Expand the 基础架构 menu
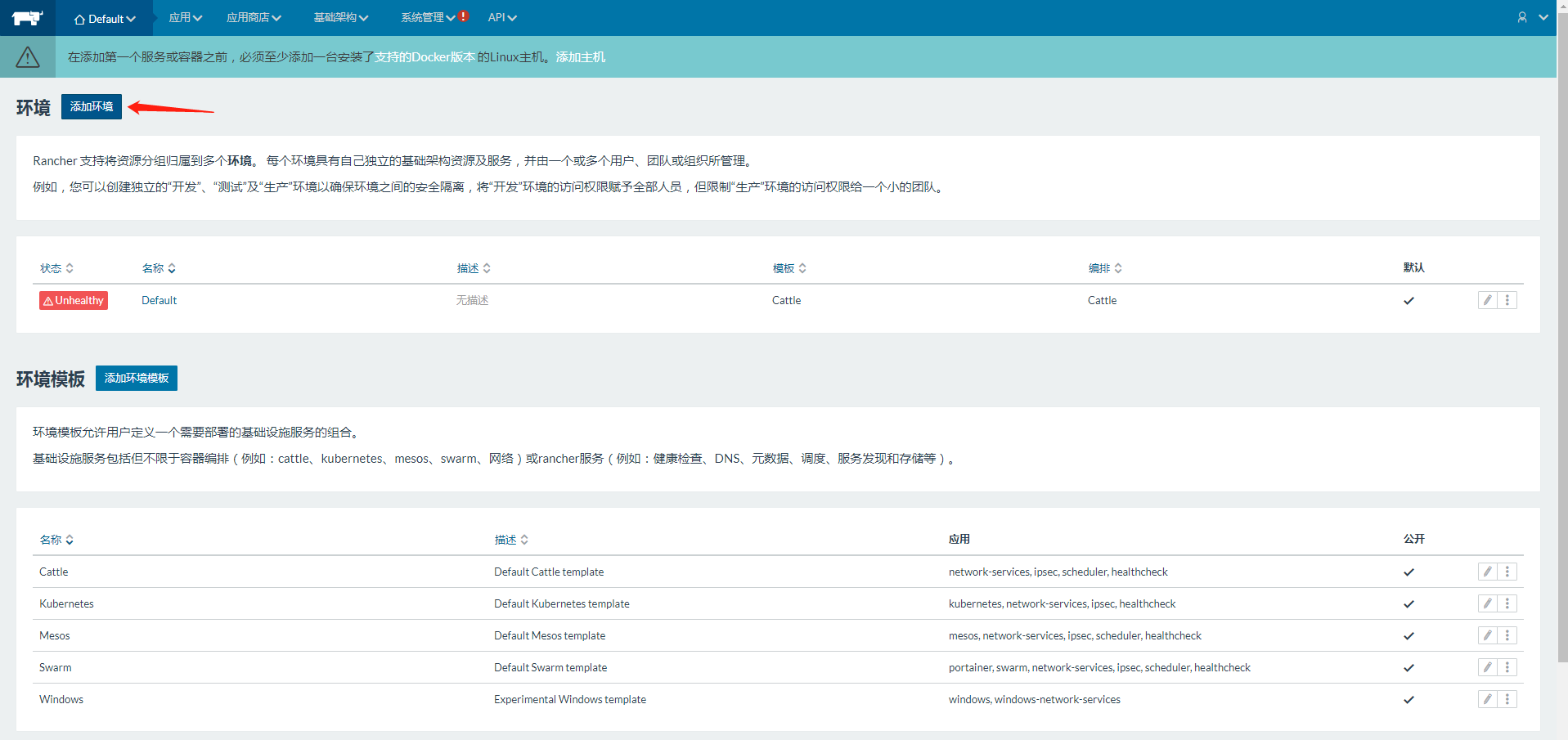 pyautogui.click(x=341, y=17)
